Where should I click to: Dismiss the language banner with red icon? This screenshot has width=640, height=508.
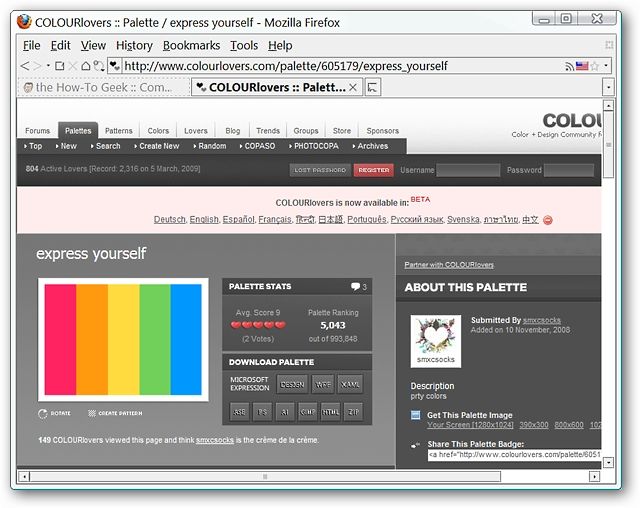click(x=548, y=220)
